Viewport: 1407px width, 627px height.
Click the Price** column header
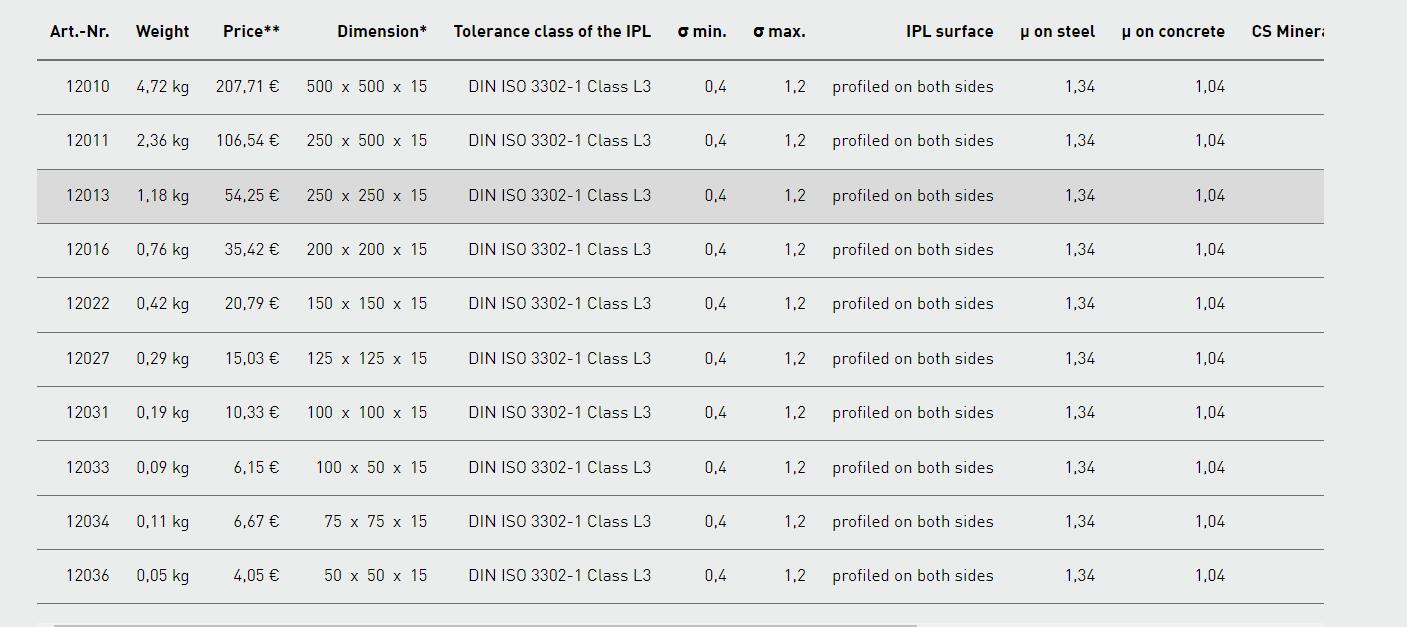click(x=251, y=32)
